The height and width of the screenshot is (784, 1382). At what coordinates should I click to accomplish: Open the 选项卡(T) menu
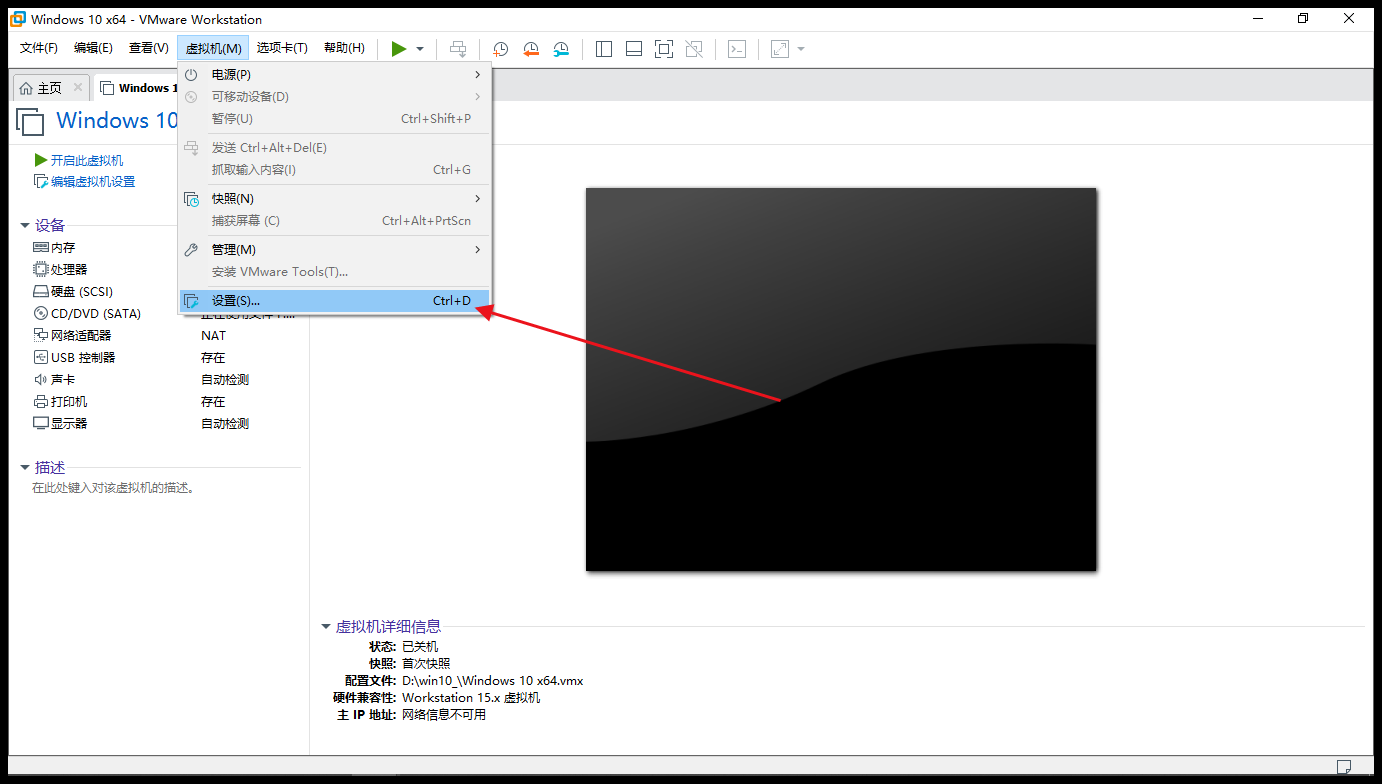(282, 48)
